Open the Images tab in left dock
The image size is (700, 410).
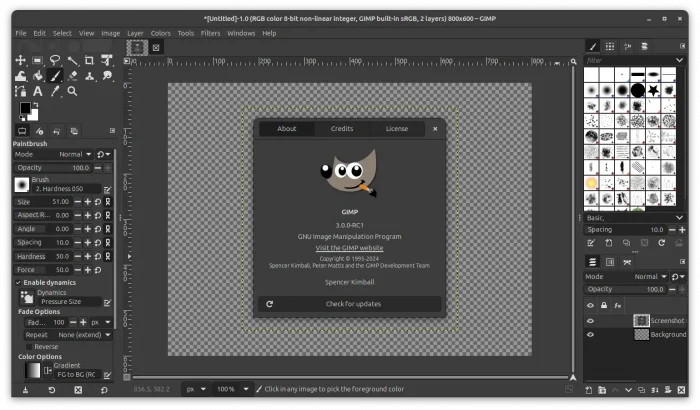point(74,131)
